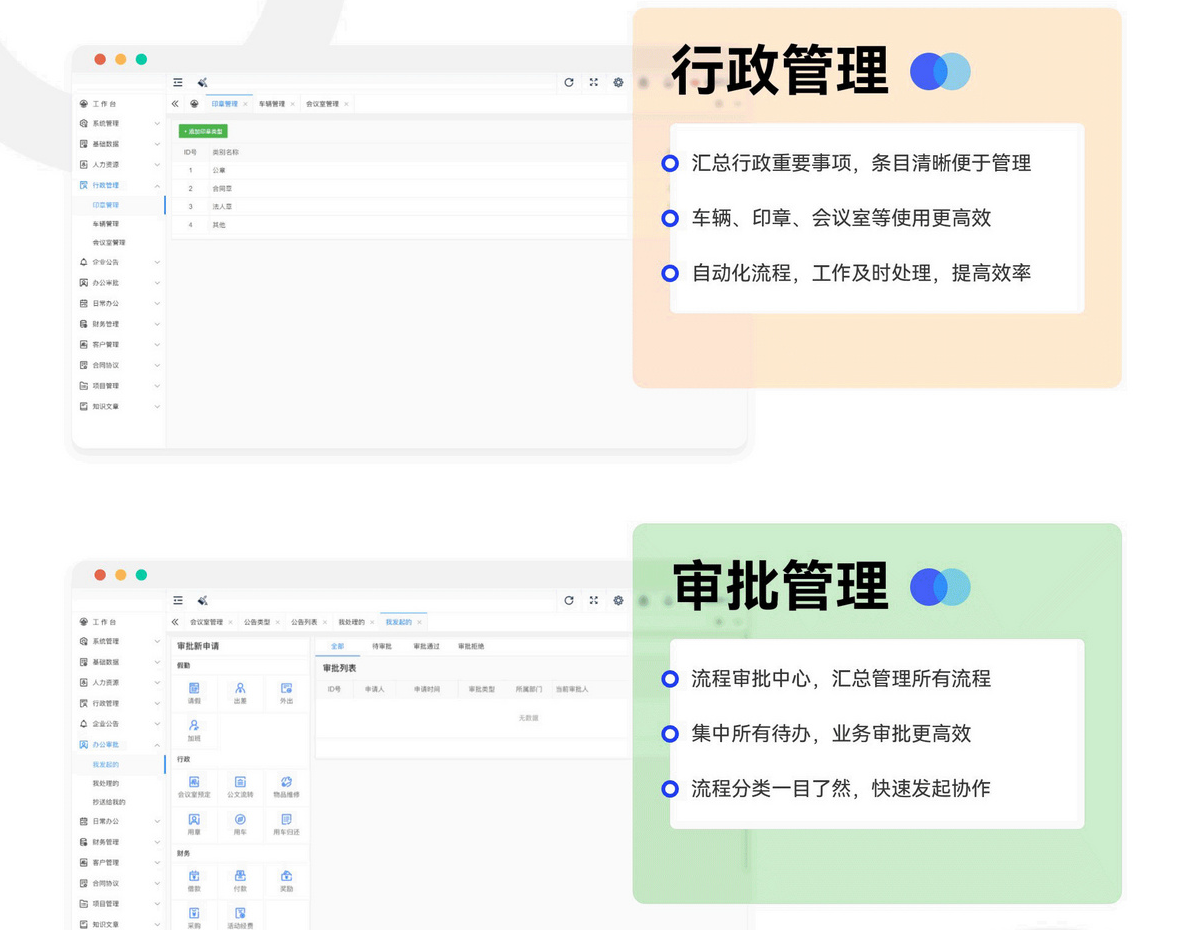The width and height of the screenshot is (1196, 930).
Task: Open the 借款 icon under 财务
Action: point(194,877)
